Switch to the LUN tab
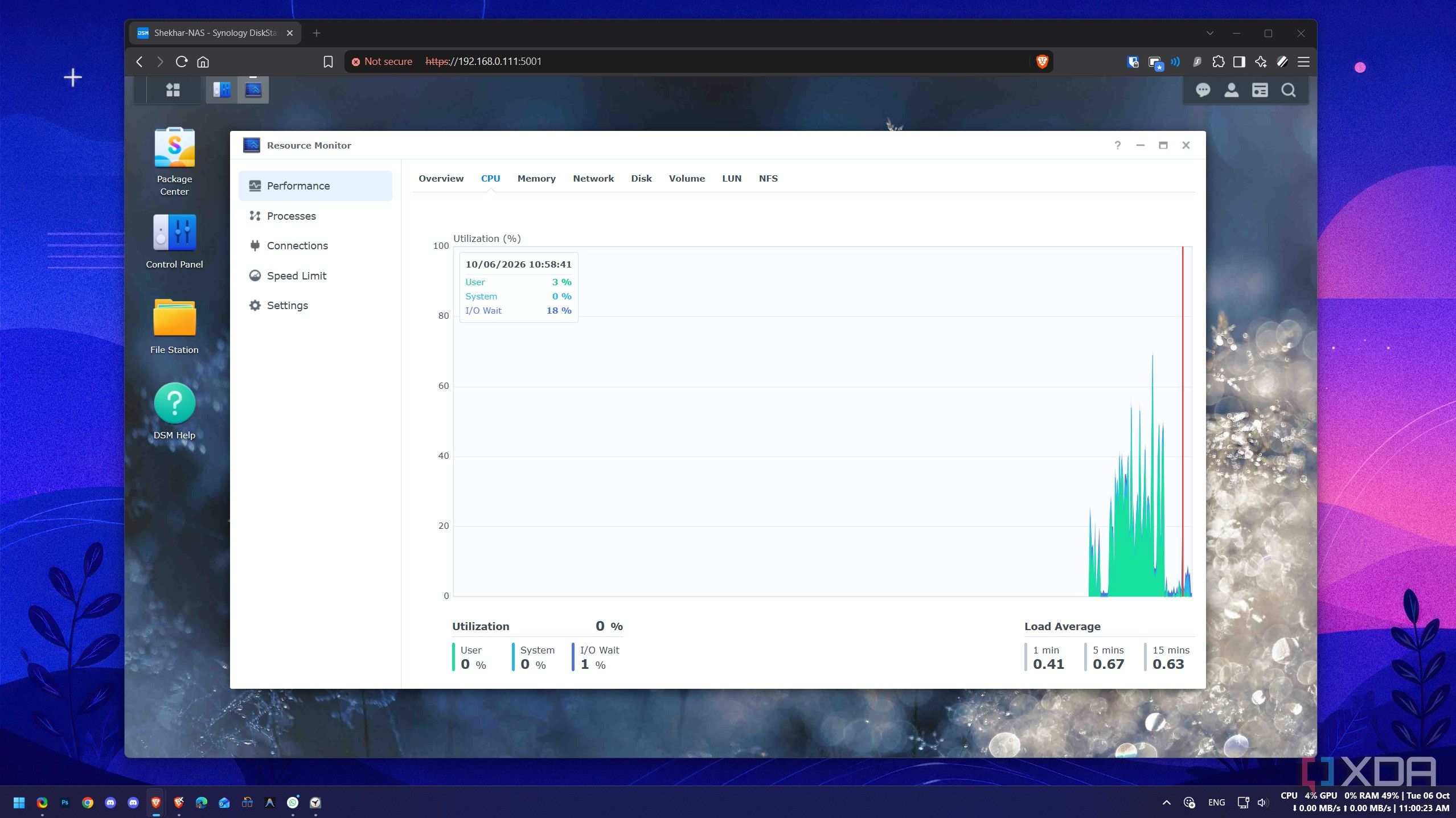1456x818 pixels. click(x=732, y=178)
